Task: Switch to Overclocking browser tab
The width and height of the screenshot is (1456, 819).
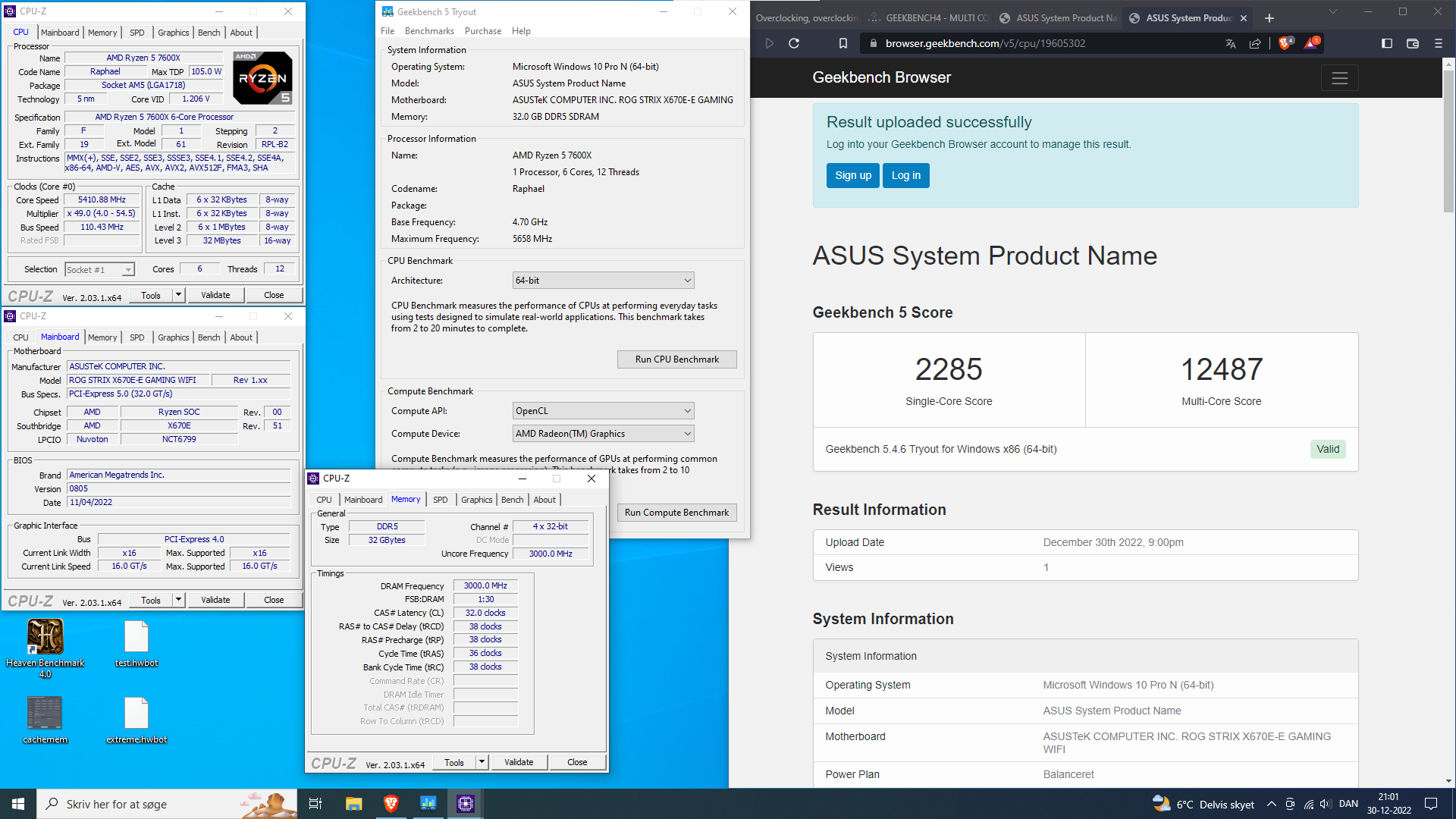Action: point(805,18)
